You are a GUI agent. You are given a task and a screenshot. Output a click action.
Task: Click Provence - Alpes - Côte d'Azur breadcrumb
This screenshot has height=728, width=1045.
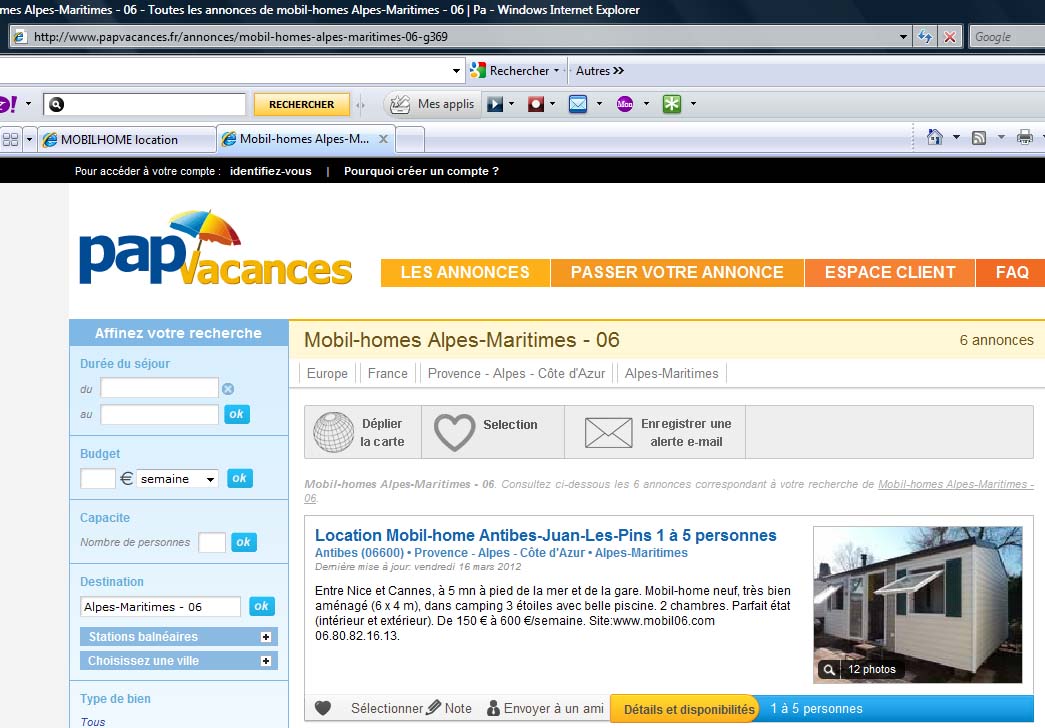[x=517, y=373]
